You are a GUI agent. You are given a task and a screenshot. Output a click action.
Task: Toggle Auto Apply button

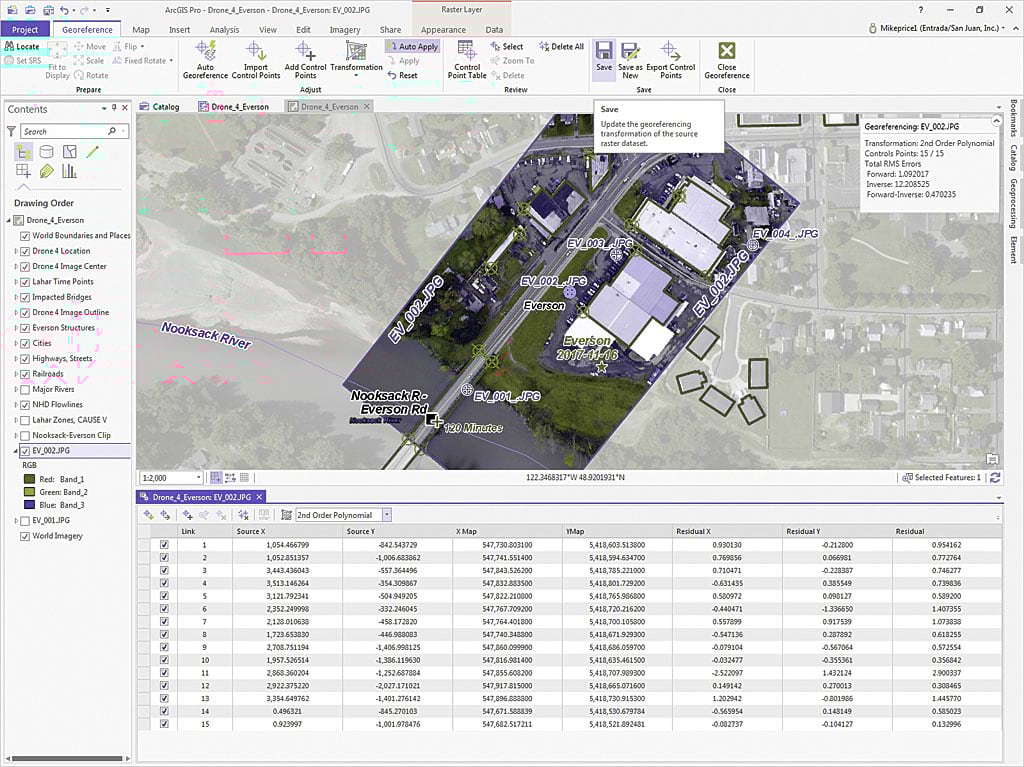click(412, 46)
